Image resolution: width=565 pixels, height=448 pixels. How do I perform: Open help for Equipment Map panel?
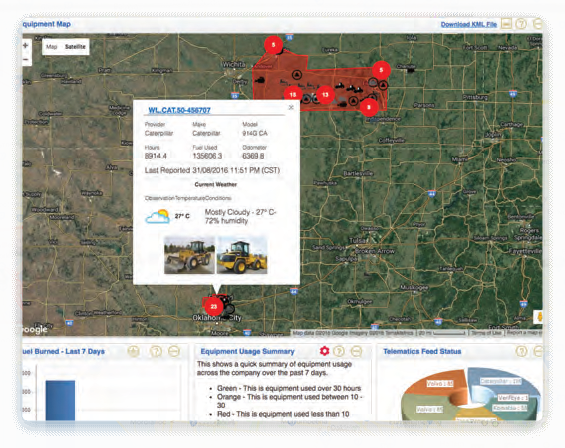click(521, 24)
